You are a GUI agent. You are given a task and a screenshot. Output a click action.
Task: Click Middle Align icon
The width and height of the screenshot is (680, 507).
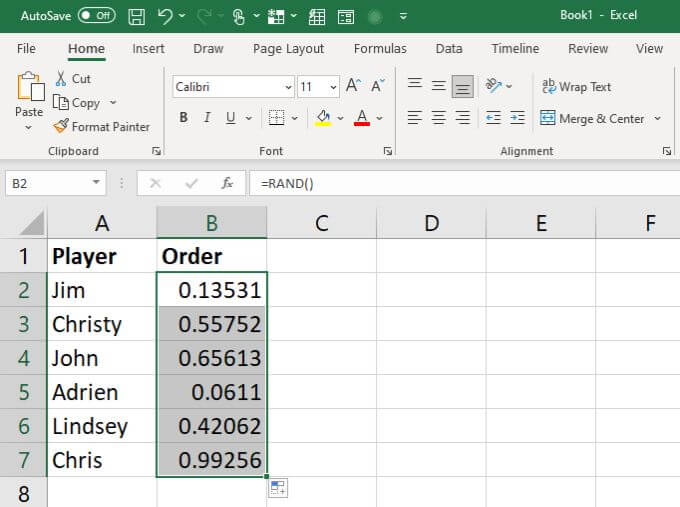438,85
